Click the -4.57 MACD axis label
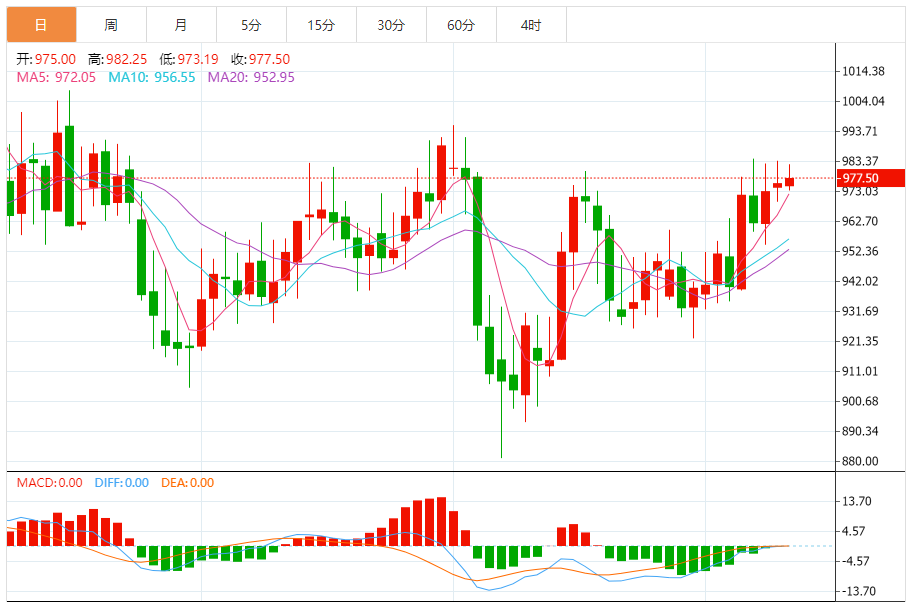This screenshot has height=602, width=912. [x=855, y=561]
